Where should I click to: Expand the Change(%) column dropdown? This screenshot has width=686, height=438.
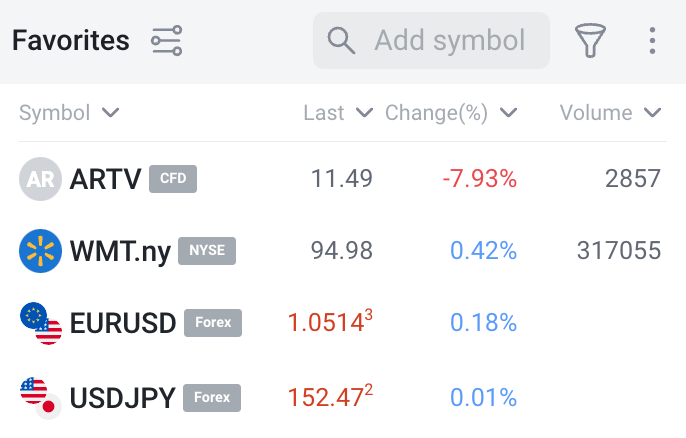tap(509, 113)
